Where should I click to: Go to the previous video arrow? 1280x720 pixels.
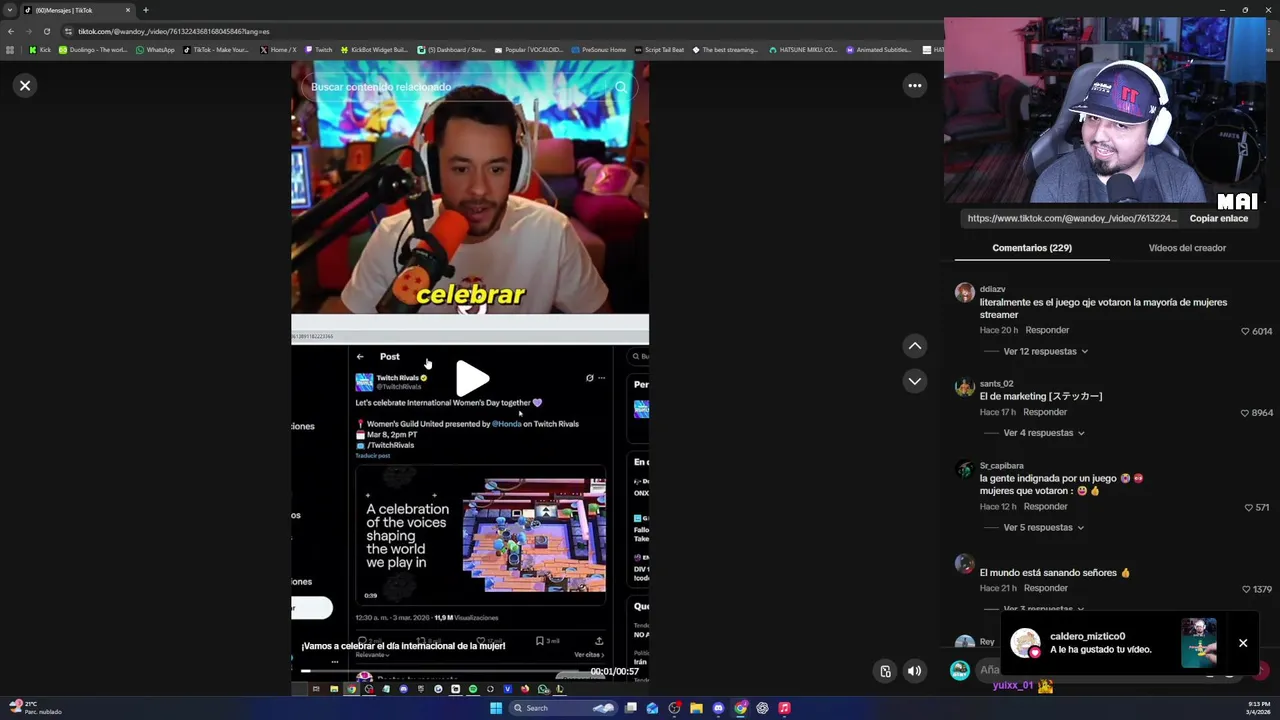[914, 346]
